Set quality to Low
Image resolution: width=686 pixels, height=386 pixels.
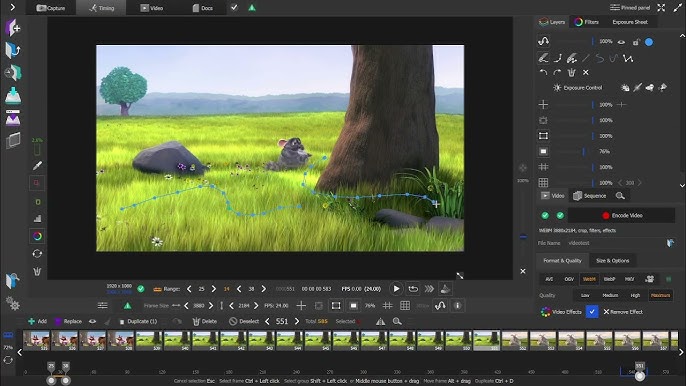tap(585, 295)
